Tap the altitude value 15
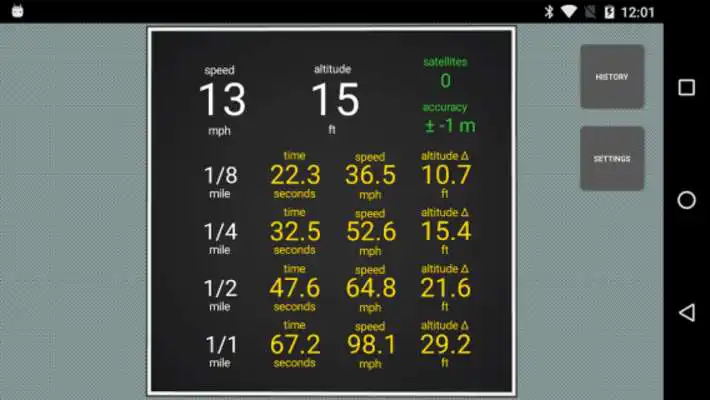Viewport: 710px width, 400px height. (335, 99)
